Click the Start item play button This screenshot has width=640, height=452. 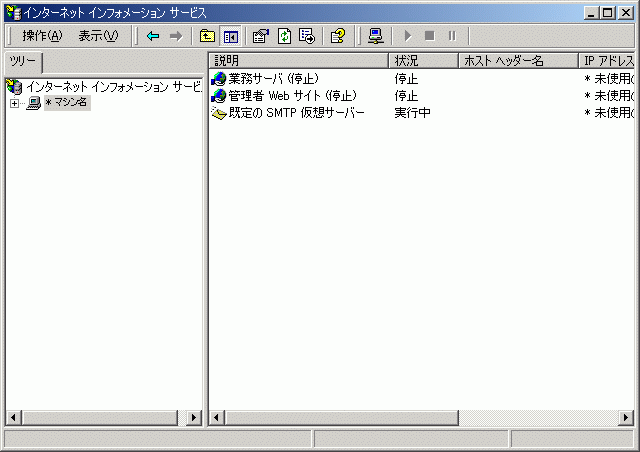(407, 36)
